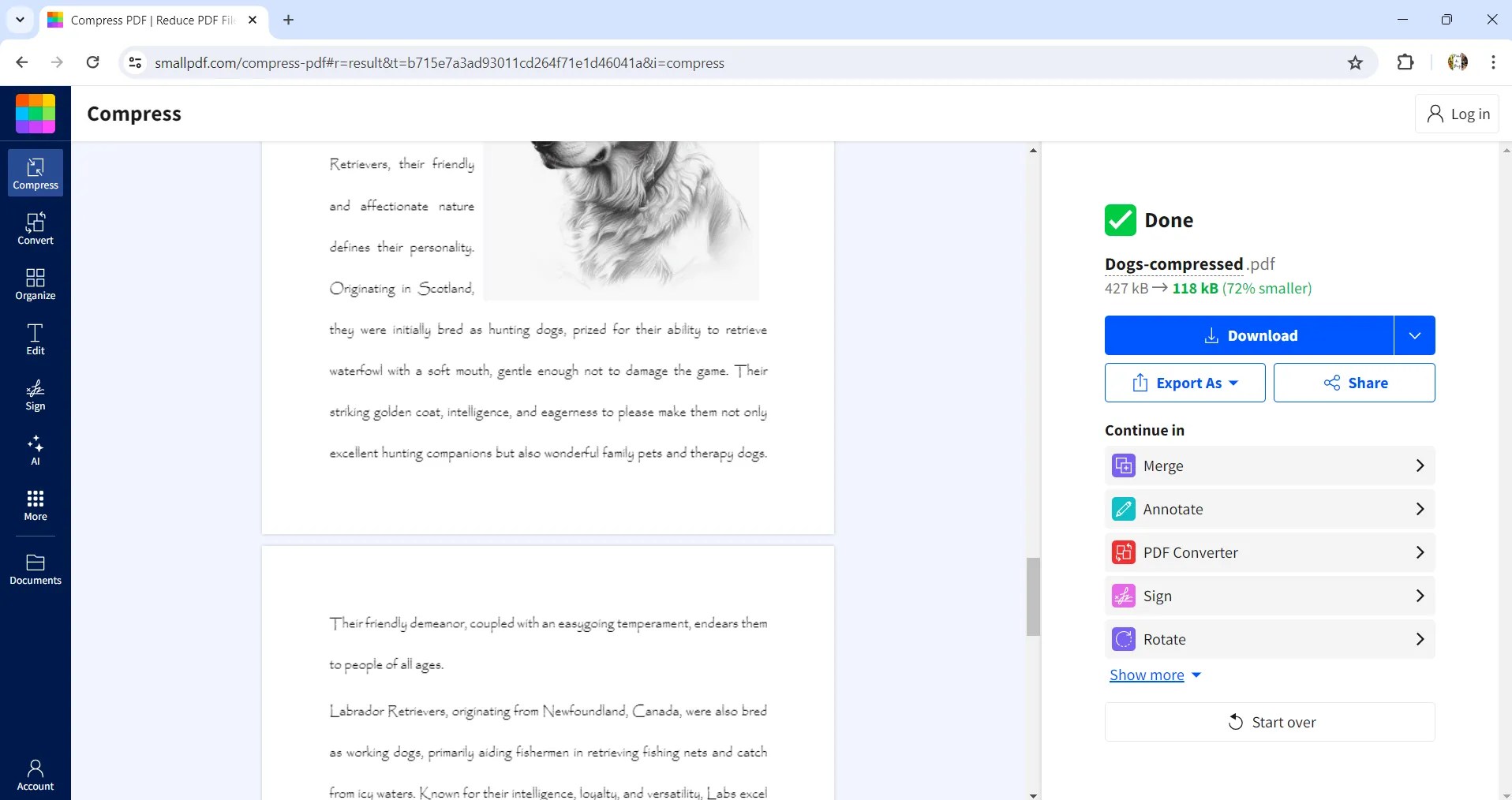Click the Smallpdf logo
Screen dimensions: 1512x800
35,113
